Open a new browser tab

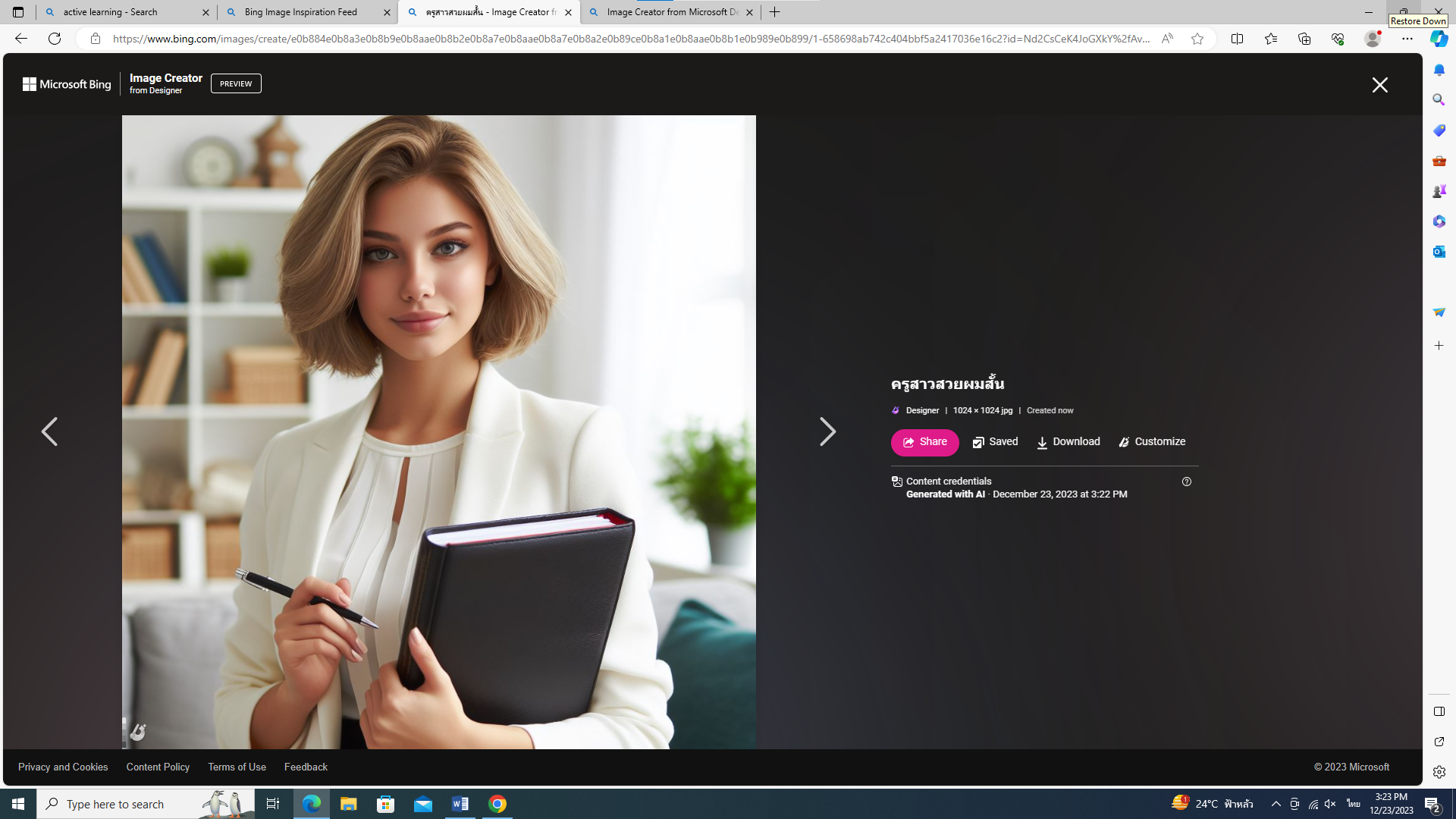(x=774, y=12)
